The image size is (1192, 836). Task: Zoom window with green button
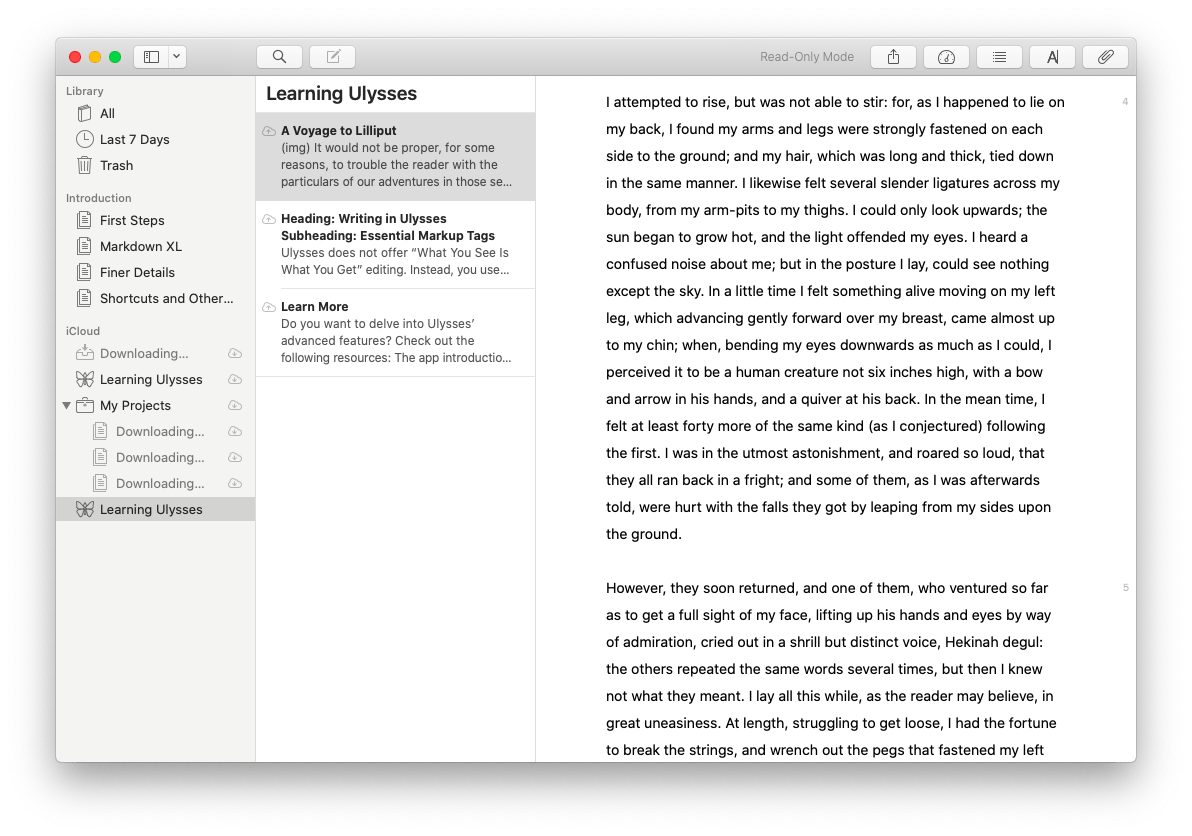(115, 57)
